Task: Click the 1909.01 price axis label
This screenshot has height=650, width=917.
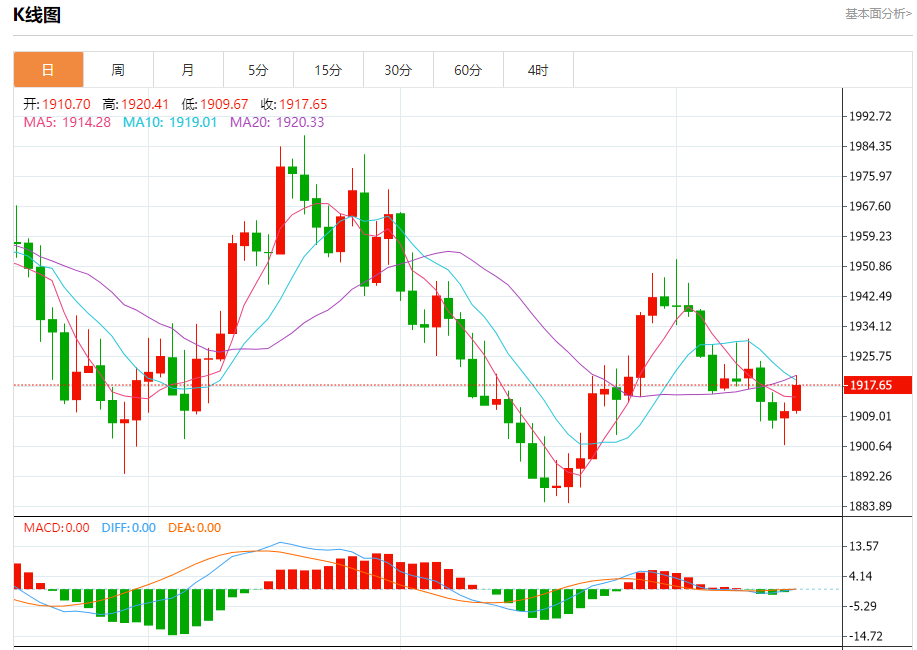Action: click(870, 416)
